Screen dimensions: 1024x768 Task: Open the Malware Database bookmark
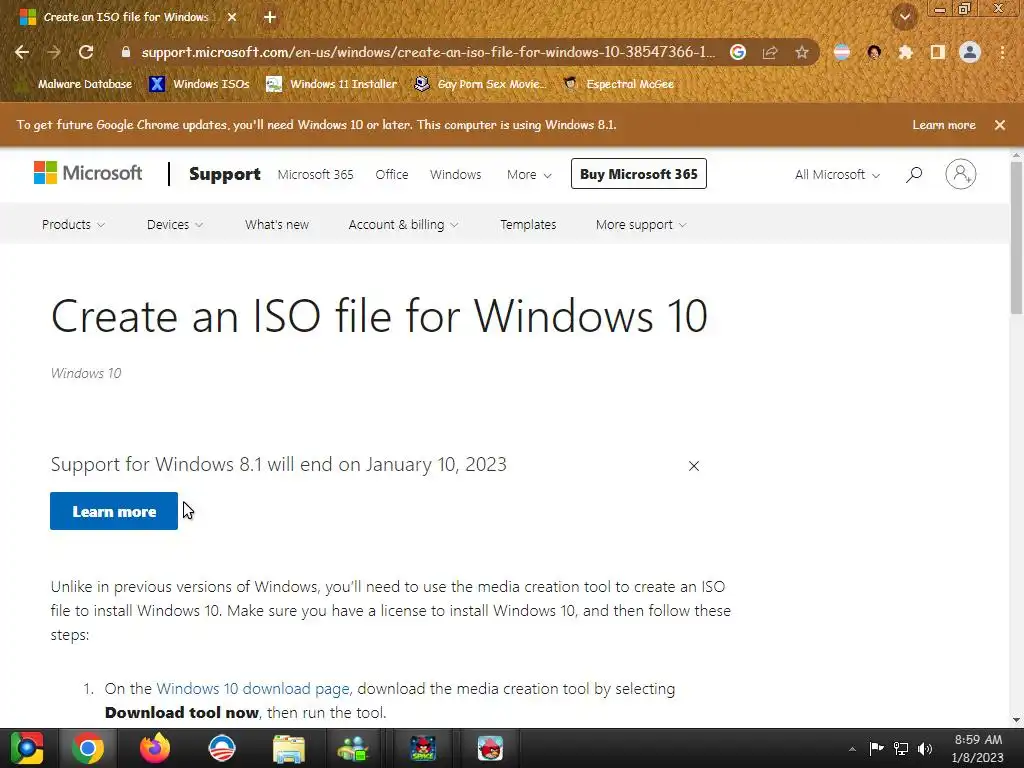(76, 84)
